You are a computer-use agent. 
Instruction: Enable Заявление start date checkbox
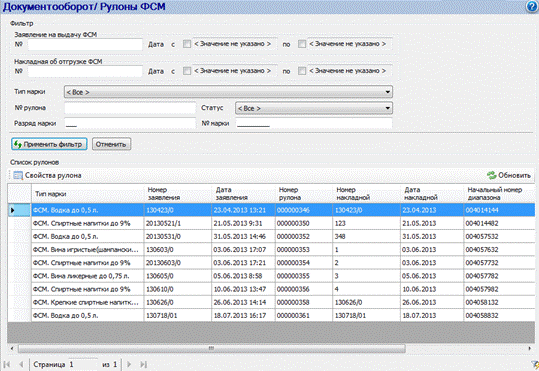coord(187,44)
